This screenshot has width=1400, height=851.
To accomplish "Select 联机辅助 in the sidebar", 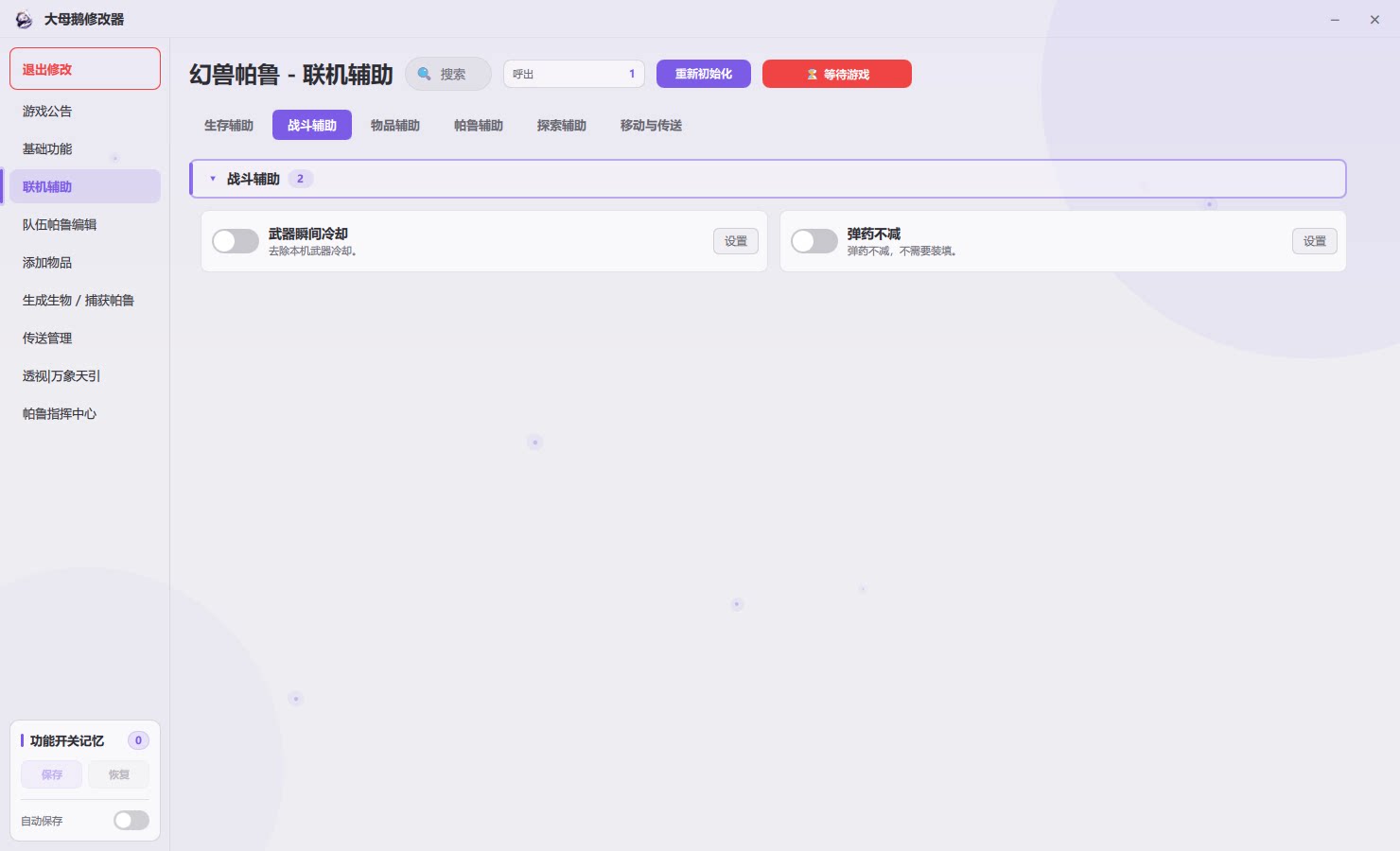I will point(85,186).
